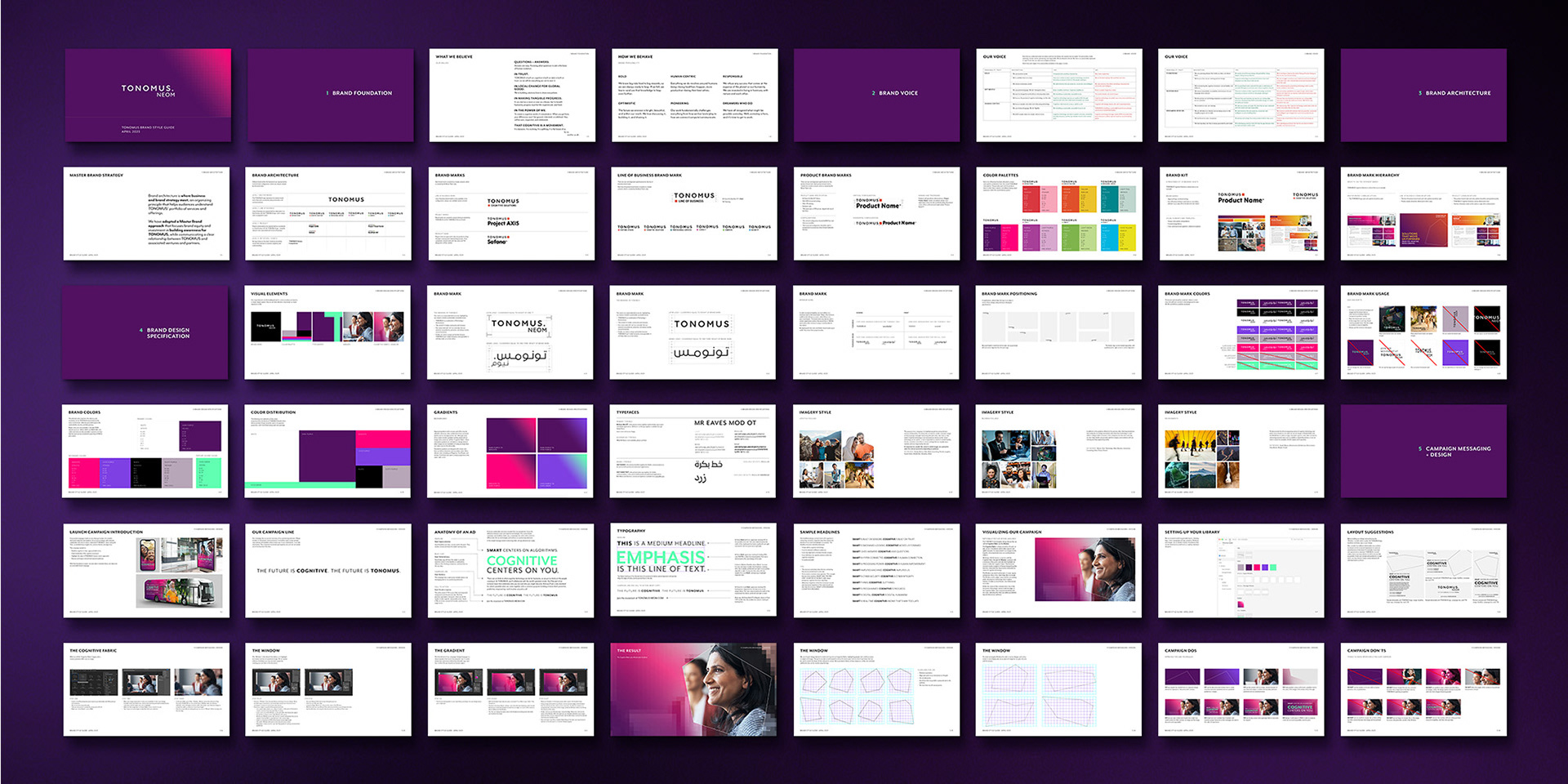Open the 'Campaign Don'ts' slide
The width and height of the screenshot is (1568, 784).
(1423, 689)
